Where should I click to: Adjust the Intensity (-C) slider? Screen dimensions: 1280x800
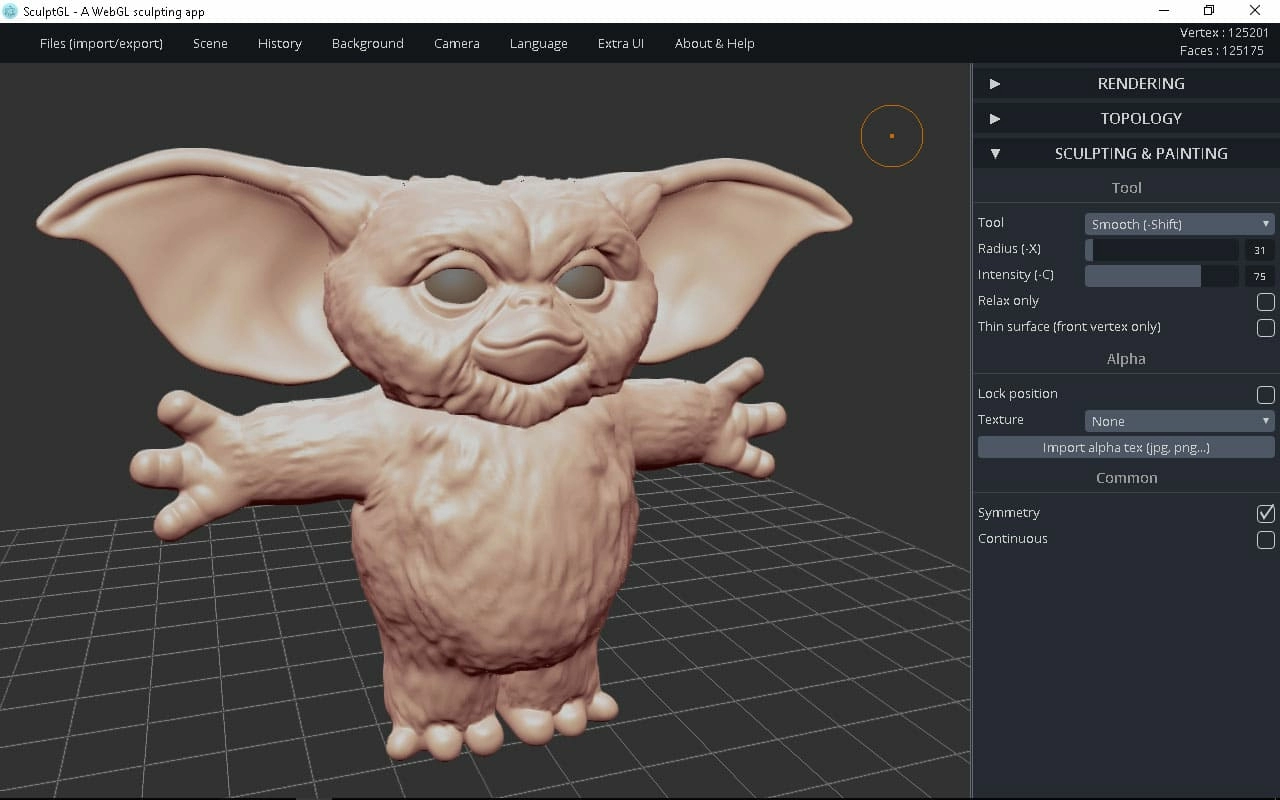[1160, 275]
